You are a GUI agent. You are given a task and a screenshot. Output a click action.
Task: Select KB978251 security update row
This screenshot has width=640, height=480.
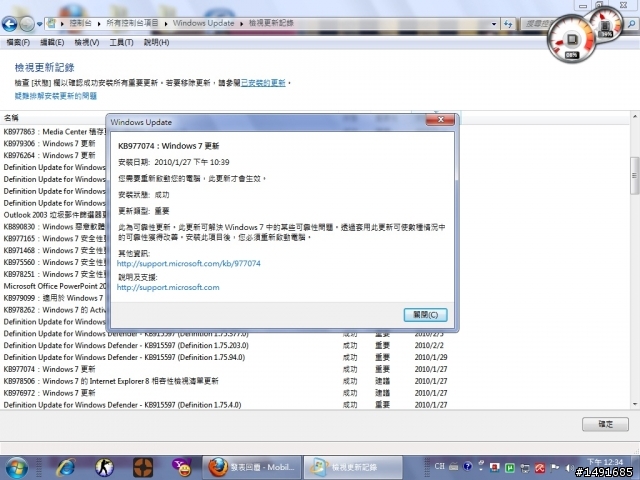point(55,274)
